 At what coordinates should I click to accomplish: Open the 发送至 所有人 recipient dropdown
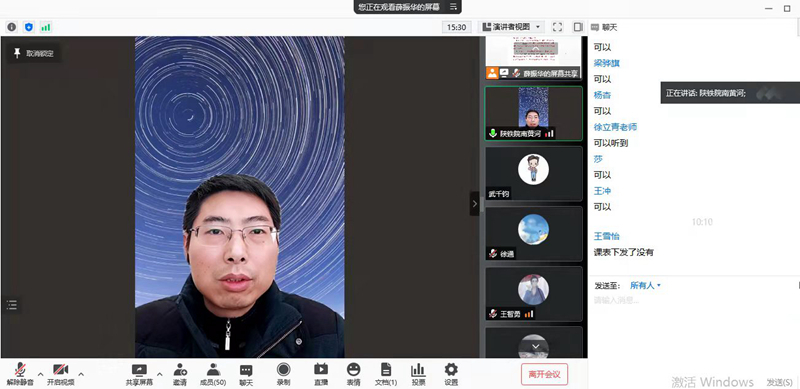click(x=645, y=285)
